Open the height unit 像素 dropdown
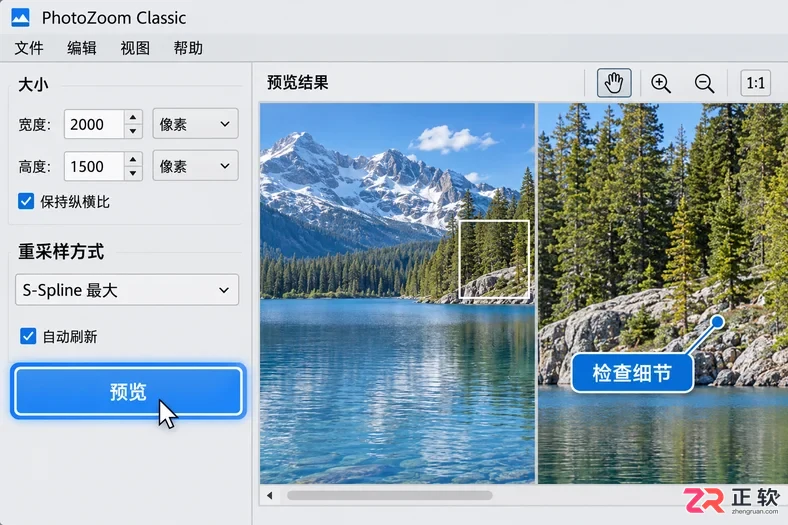The width and height of the screenshot is (788, 525). click(195, 166)
